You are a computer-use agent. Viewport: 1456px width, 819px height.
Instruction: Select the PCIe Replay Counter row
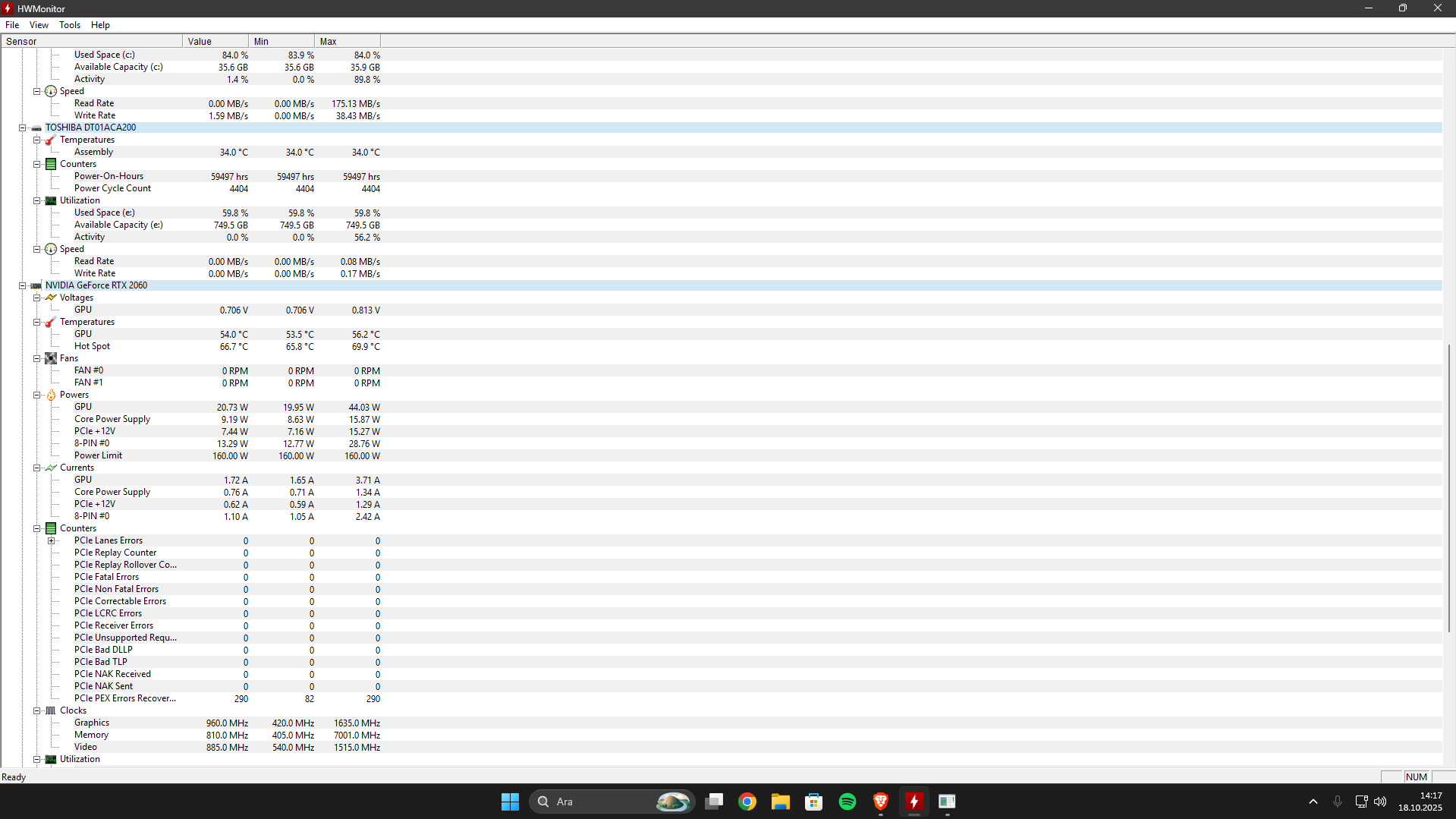click(722, 553)
